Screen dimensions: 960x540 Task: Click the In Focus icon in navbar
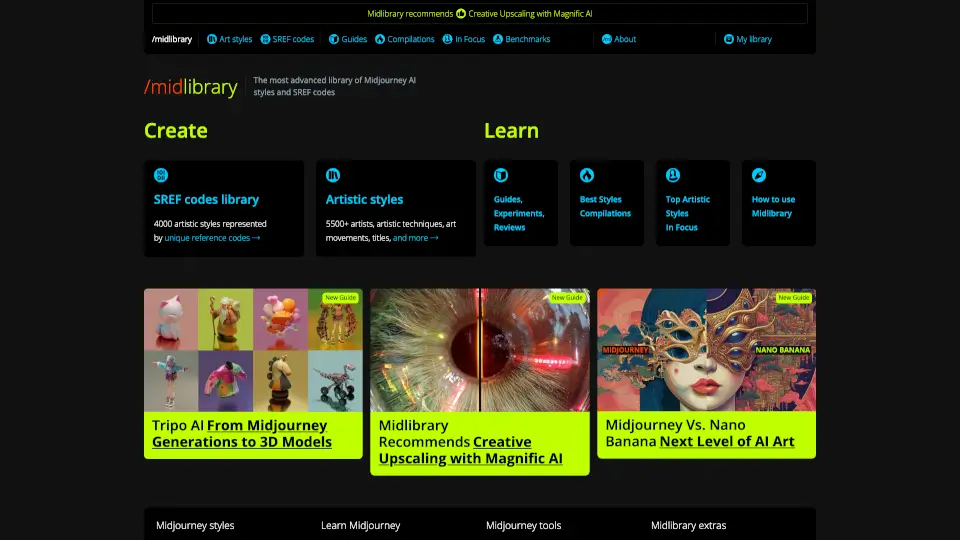[x=448, y=39]
